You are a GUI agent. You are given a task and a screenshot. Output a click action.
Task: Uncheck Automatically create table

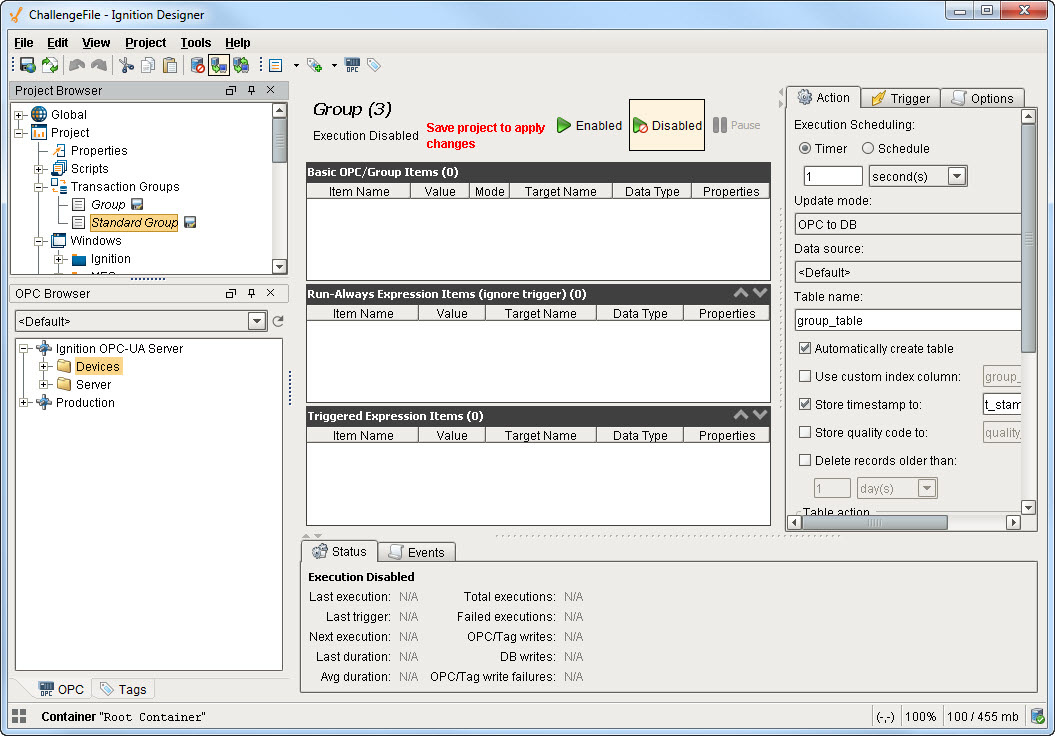(805, 349)
